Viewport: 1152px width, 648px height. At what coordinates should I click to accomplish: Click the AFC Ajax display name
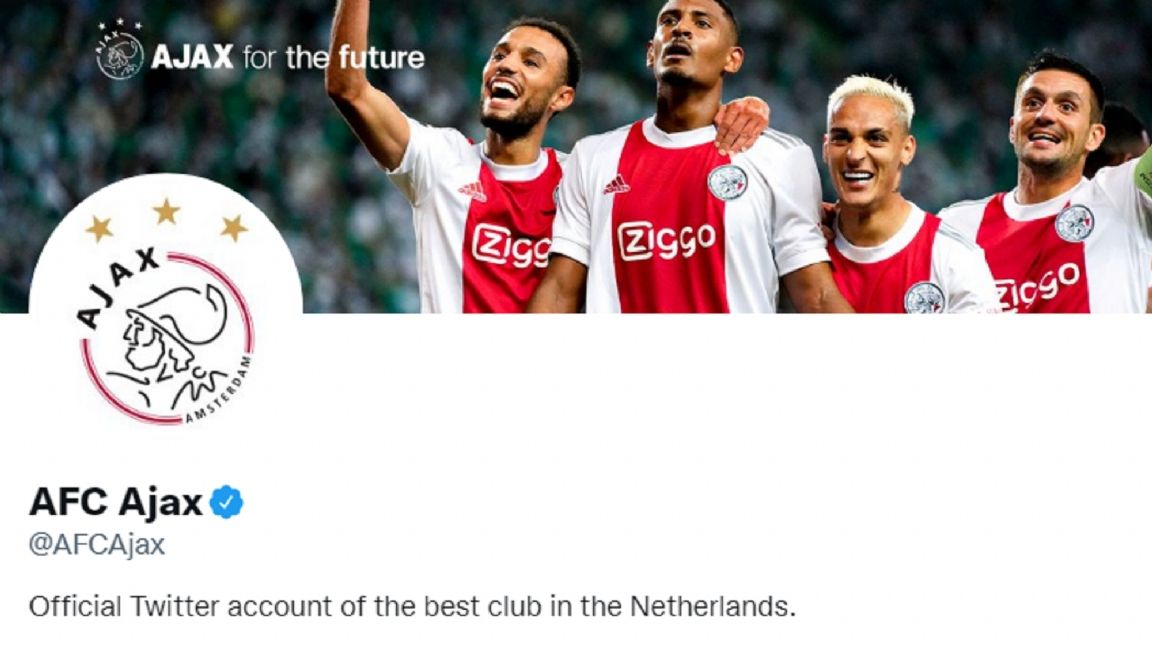pyautogui.click(x=115, y=503)
